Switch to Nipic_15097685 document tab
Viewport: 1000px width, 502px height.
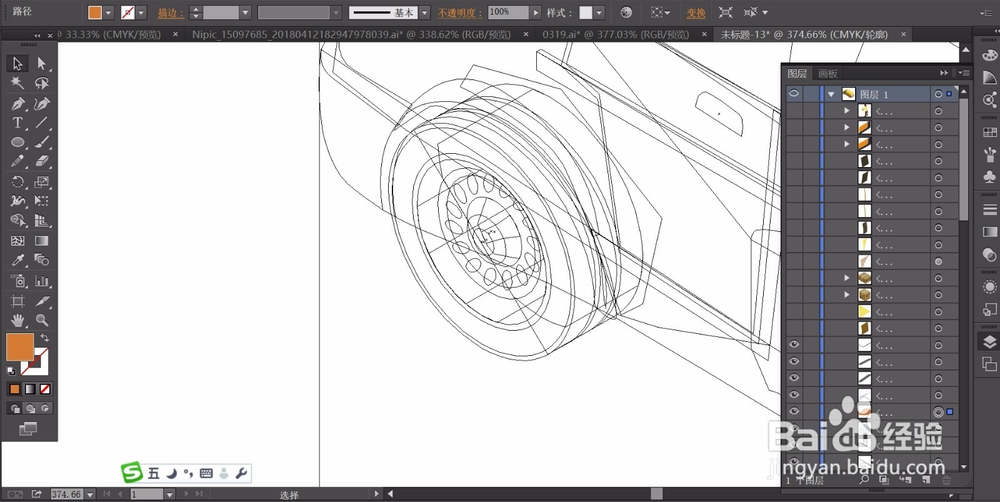click(353, 34)
